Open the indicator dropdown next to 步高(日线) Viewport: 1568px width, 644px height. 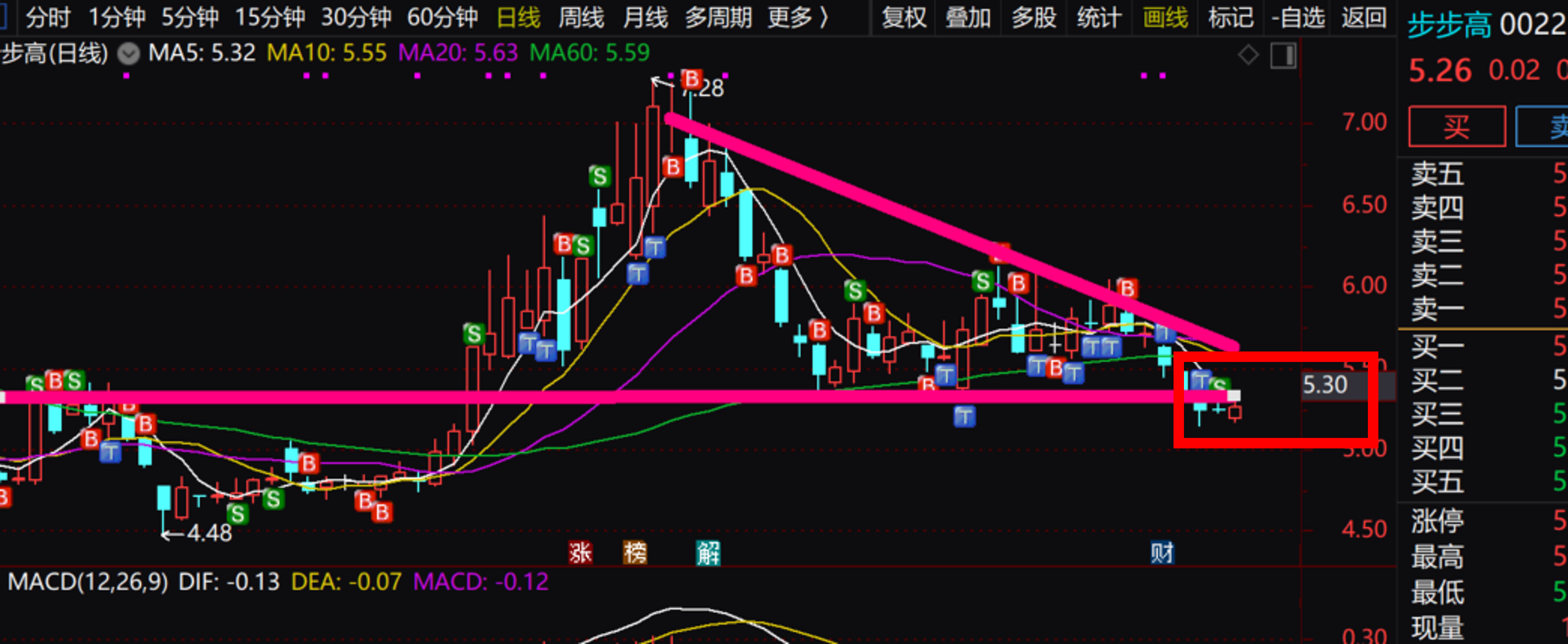coord(128,54)
